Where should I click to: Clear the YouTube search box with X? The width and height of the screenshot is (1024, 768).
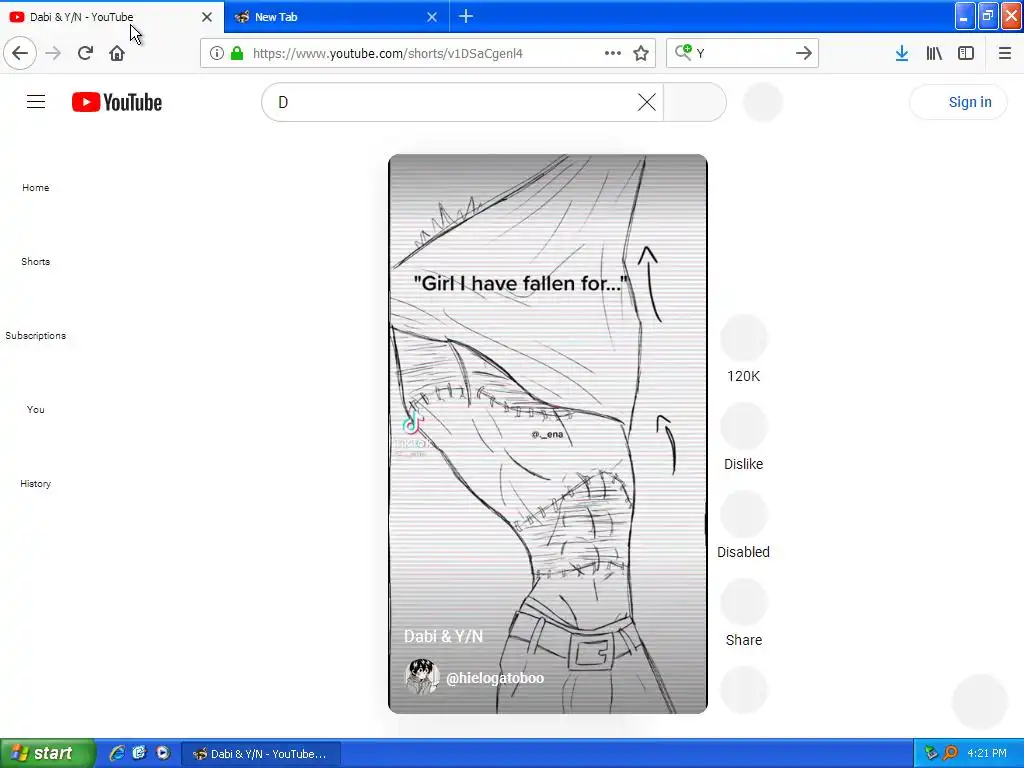(x=647, y=102)
